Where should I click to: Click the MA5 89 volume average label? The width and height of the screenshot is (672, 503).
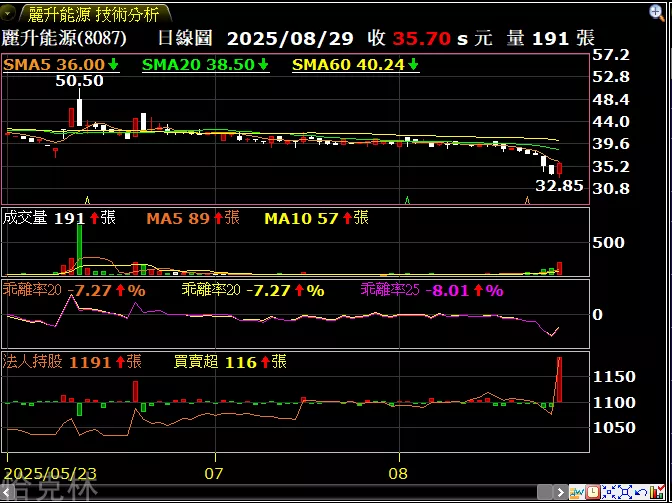193,219
